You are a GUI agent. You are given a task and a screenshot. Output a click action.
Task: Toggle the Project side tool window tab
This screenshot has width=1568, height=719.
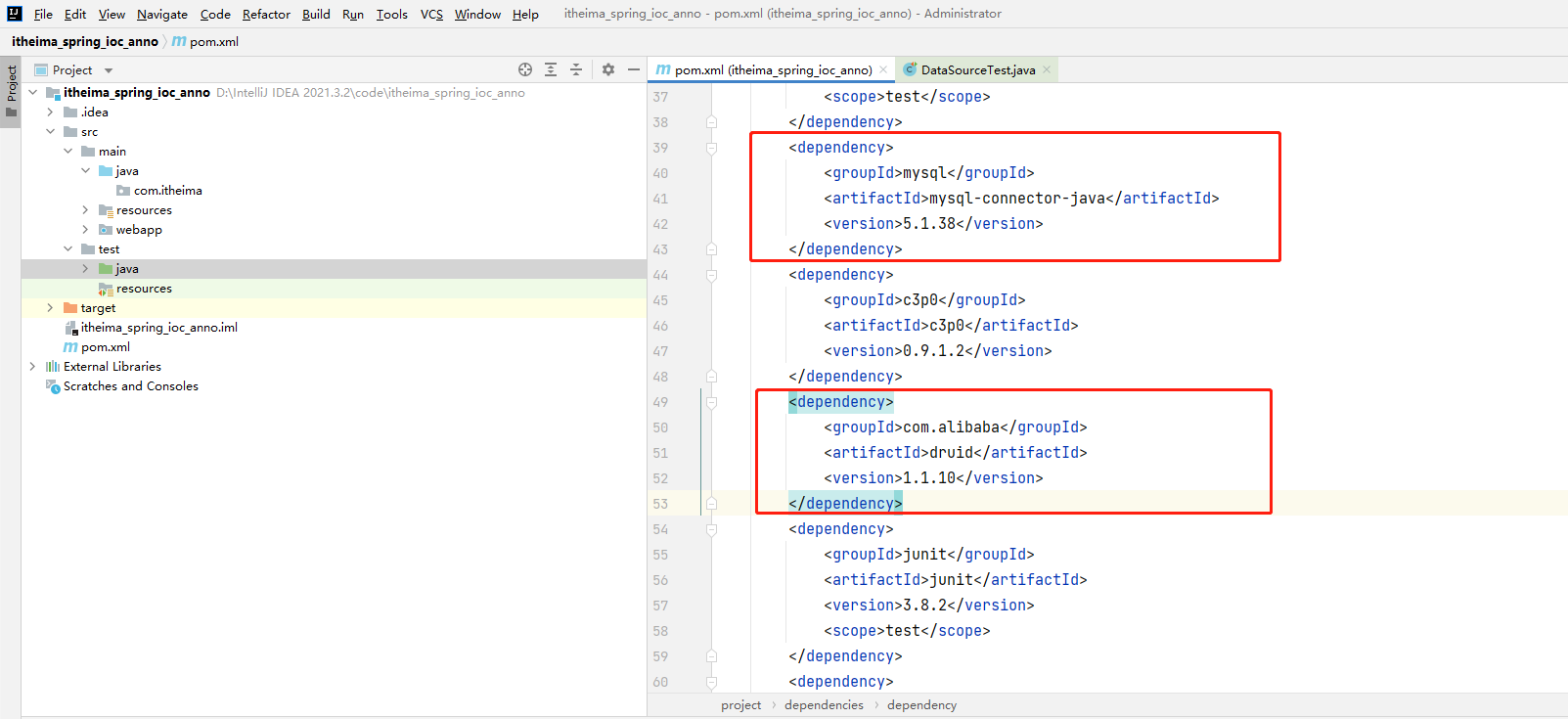pos(11,91)
